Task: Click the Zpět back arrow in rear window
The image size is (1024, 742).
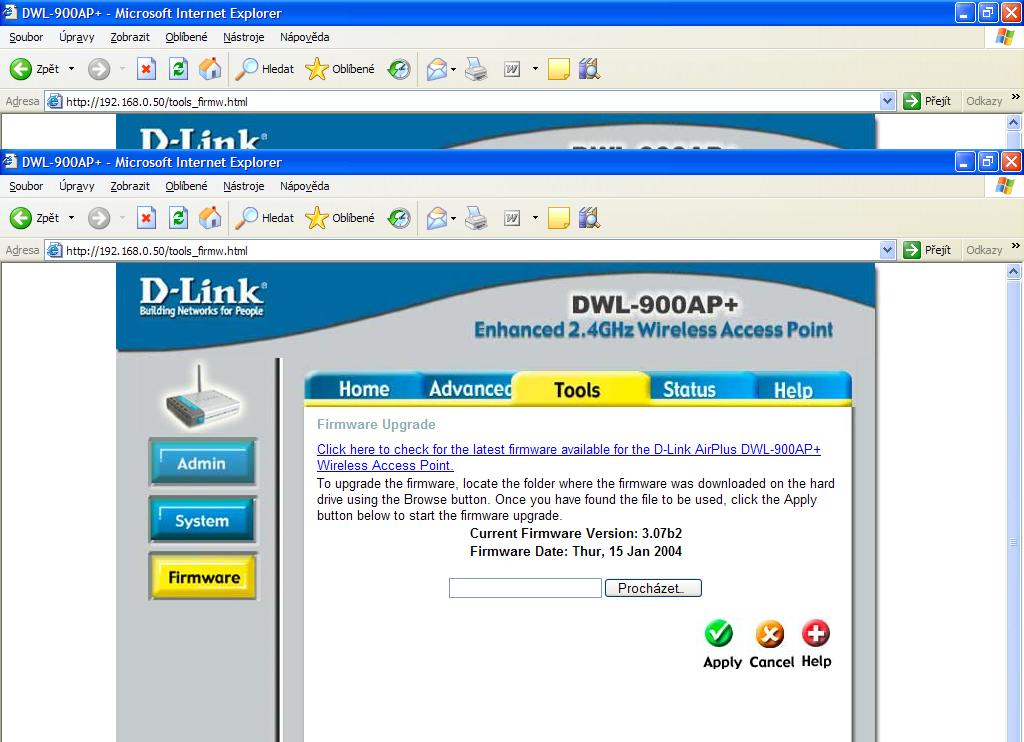Action: tap(21, 69)
